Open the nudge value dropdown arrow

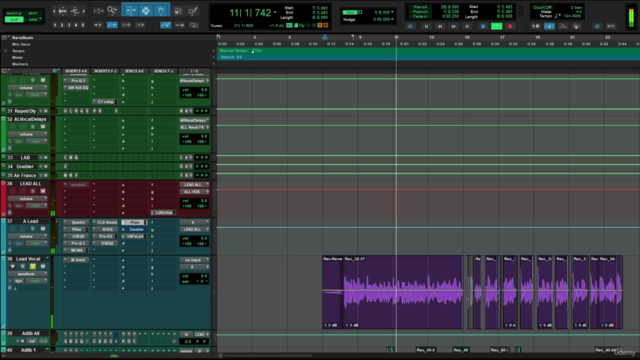[x=392, y=19]
